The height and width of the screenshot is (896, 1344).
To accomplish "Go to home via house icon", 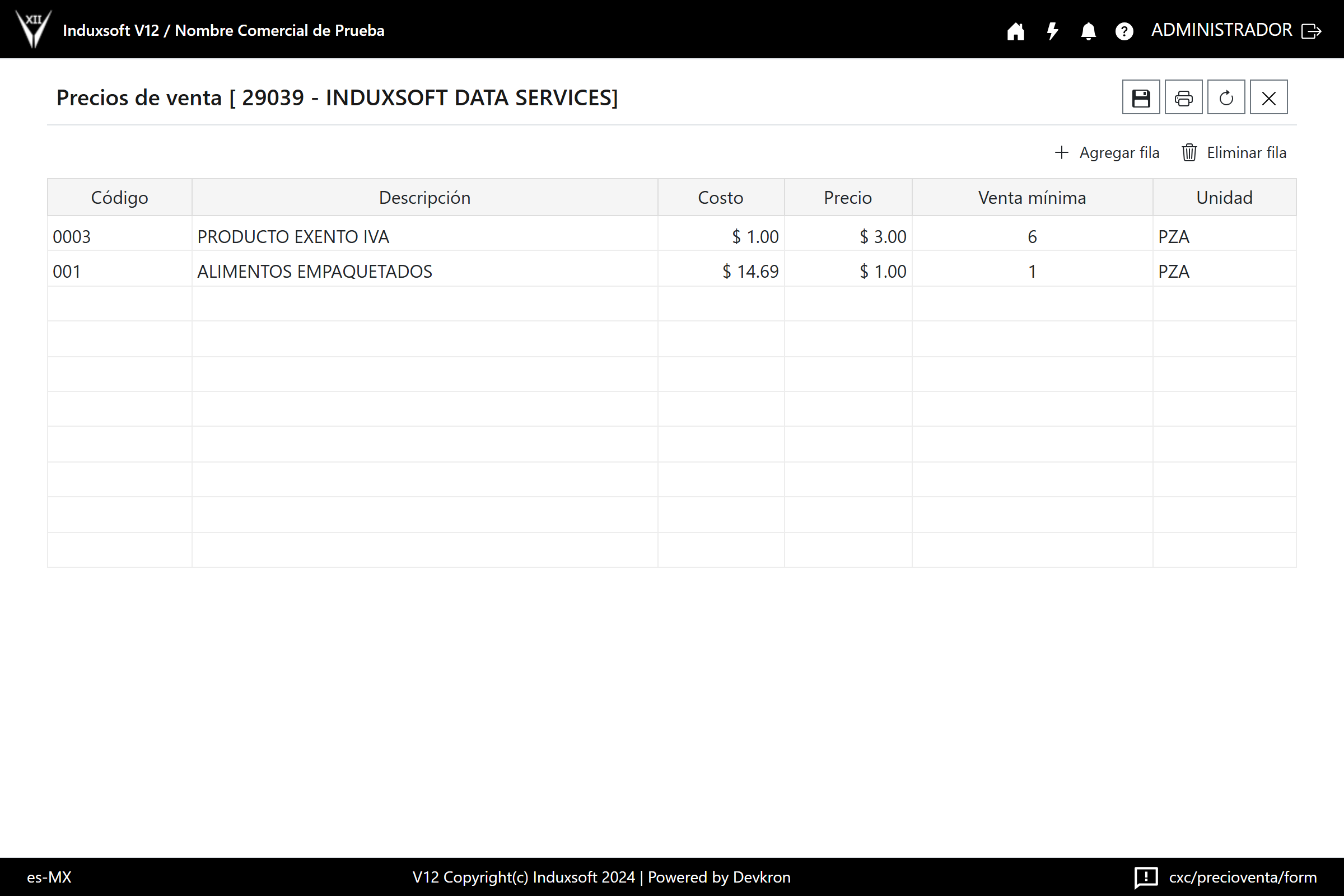I will [1015, 31].
